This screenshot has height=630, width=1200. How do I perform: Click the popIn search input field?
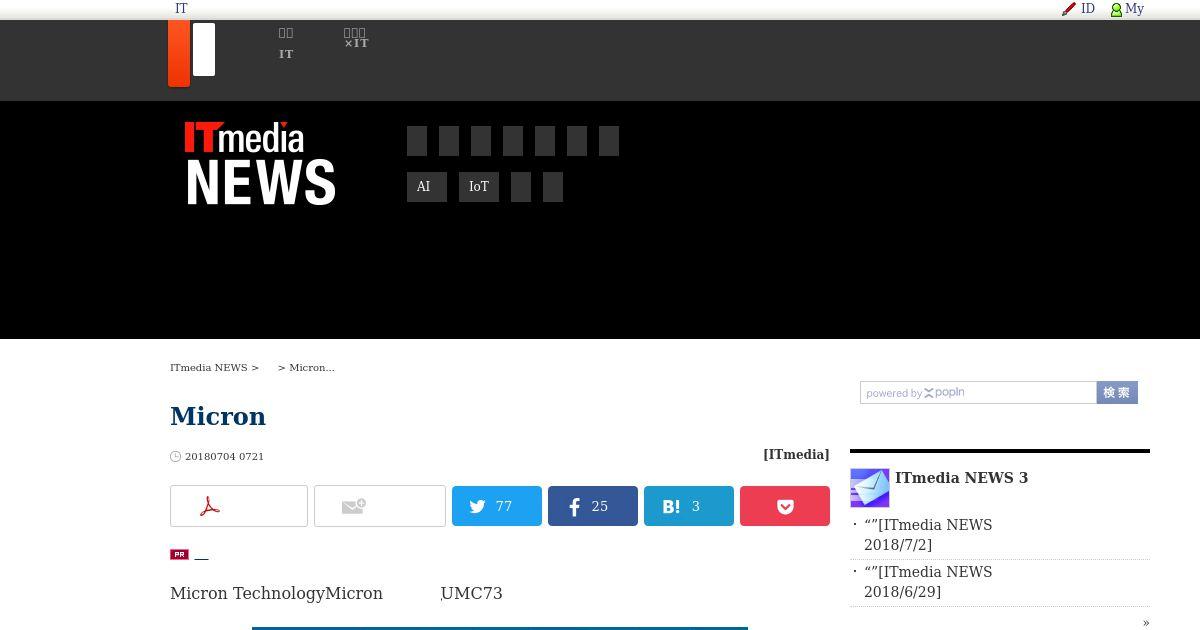coord(978,393)
